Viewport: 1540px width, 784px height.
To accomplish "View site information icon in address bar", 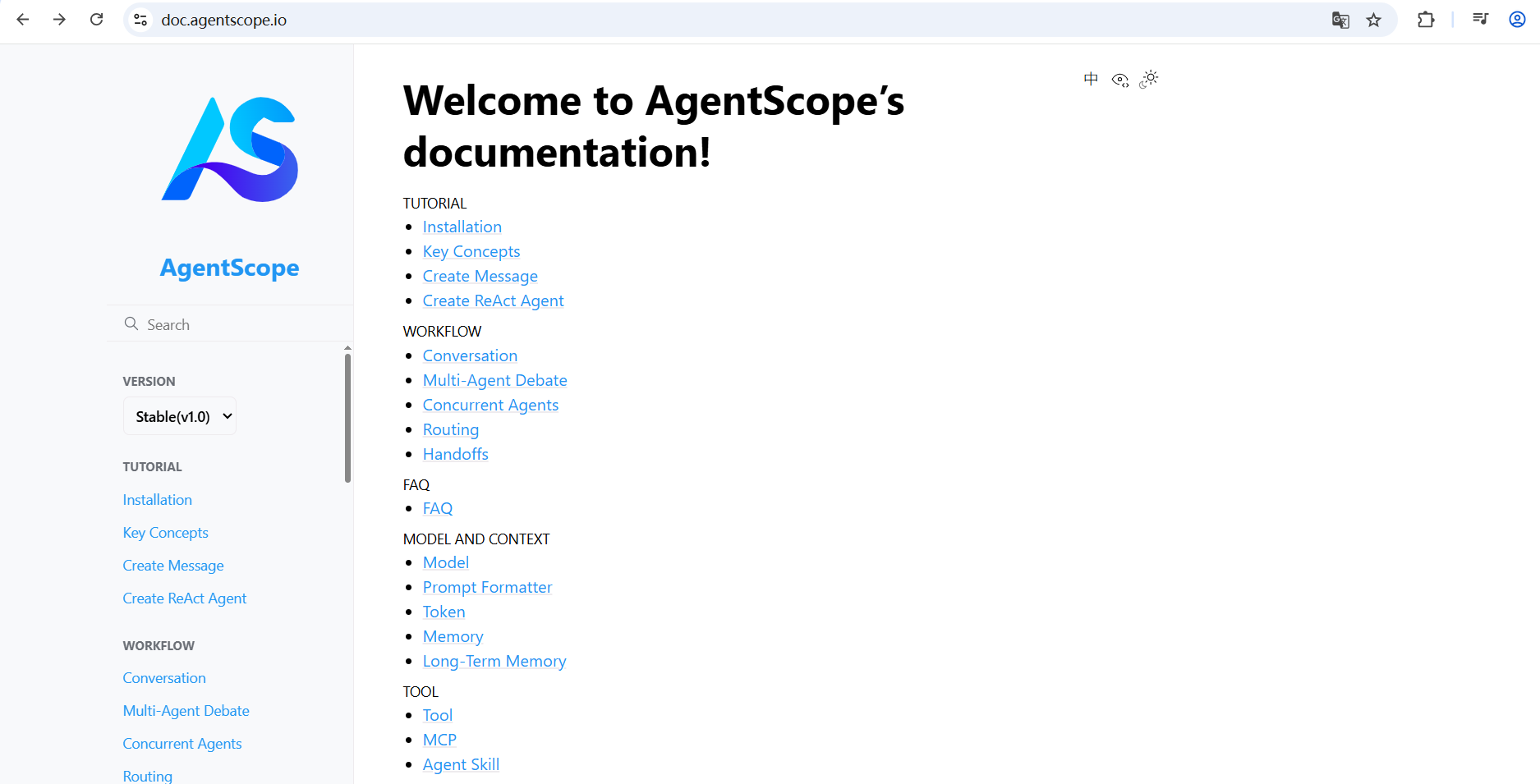I will [x=140, y=20].
